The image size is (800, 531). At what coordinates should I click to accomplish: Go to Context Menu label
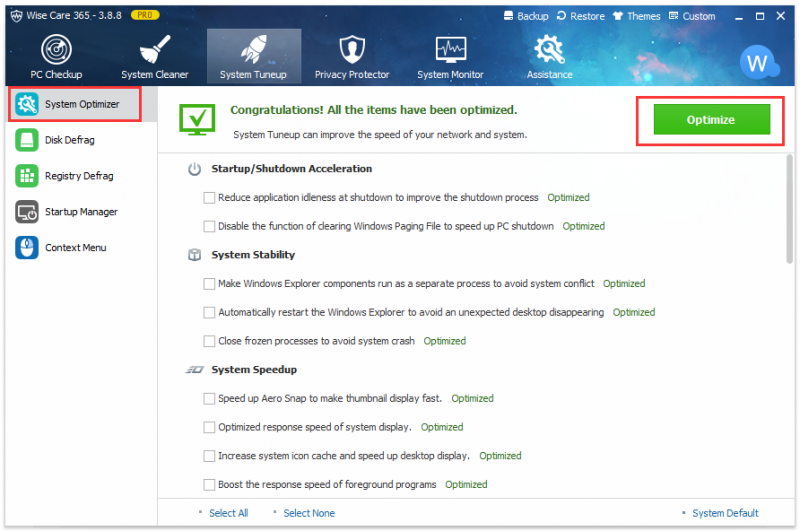[76, 247]
